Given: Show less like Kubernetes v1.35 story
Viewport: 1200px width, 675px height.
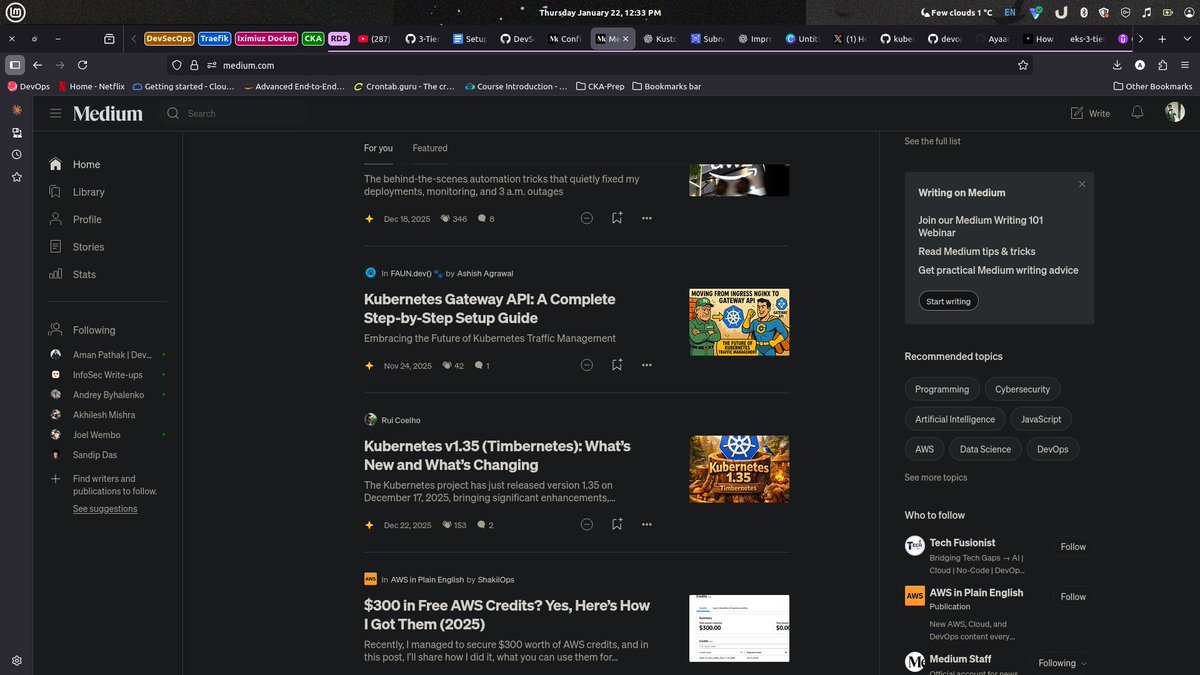Looking at the screenshot, I should pyautogui.click(x=587, y=524).
